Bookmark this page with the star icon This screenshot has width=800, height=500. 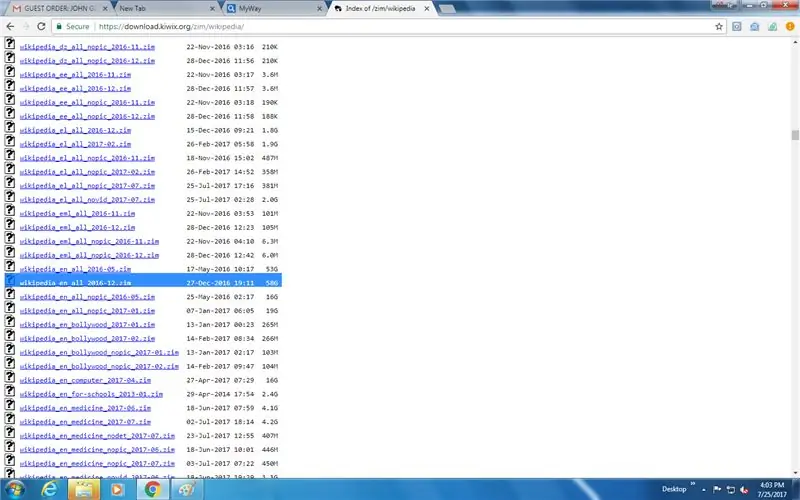(x=719, y=27)
